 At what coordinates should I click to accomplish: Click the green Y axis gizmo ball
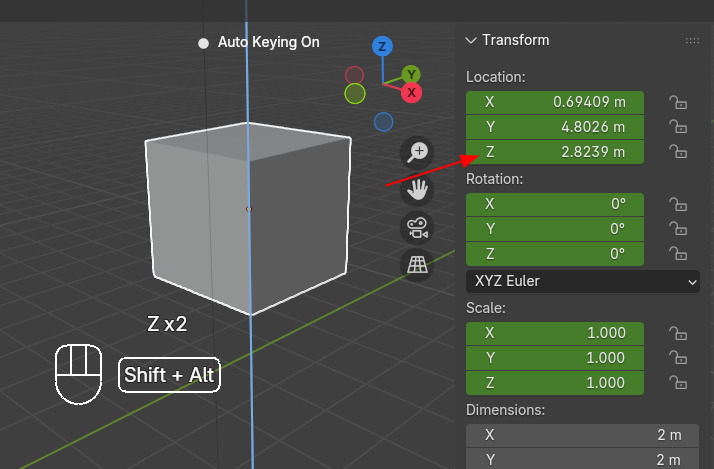tap(411, 74)
